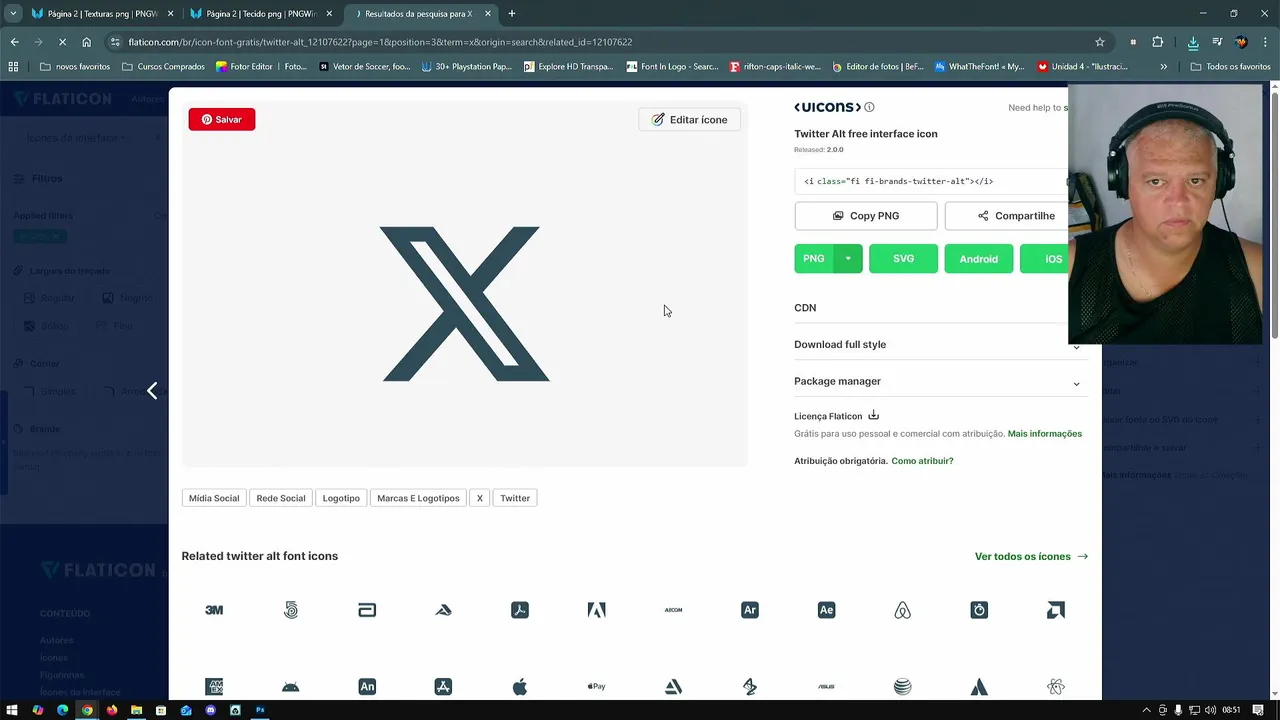This screenshot has width=1280, height=720.
Task: Open the Adobe Animate 'An' icon
Action: click(x=367, y=686)
